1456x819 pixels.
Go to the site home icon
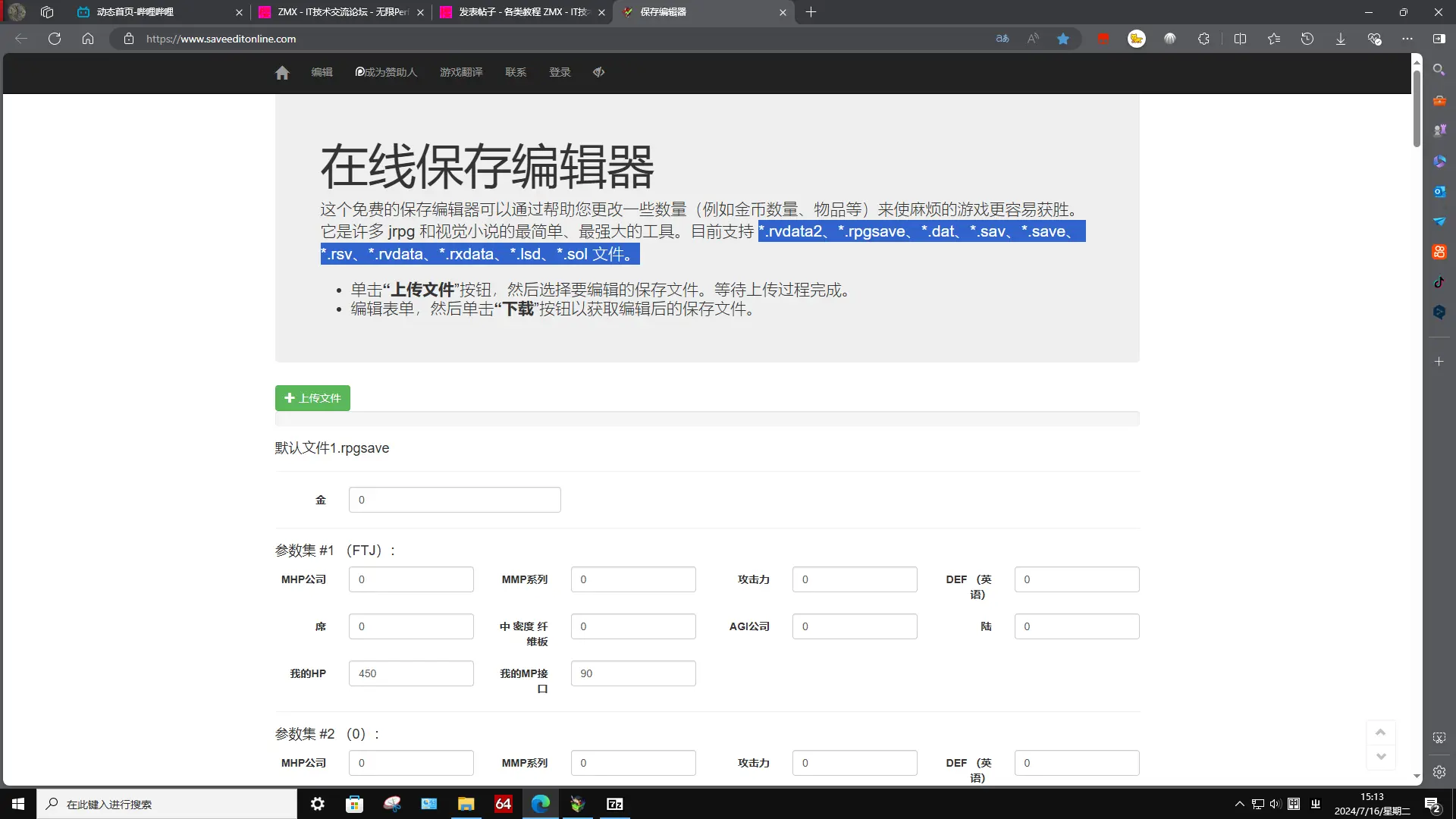(x=282, y=72)
